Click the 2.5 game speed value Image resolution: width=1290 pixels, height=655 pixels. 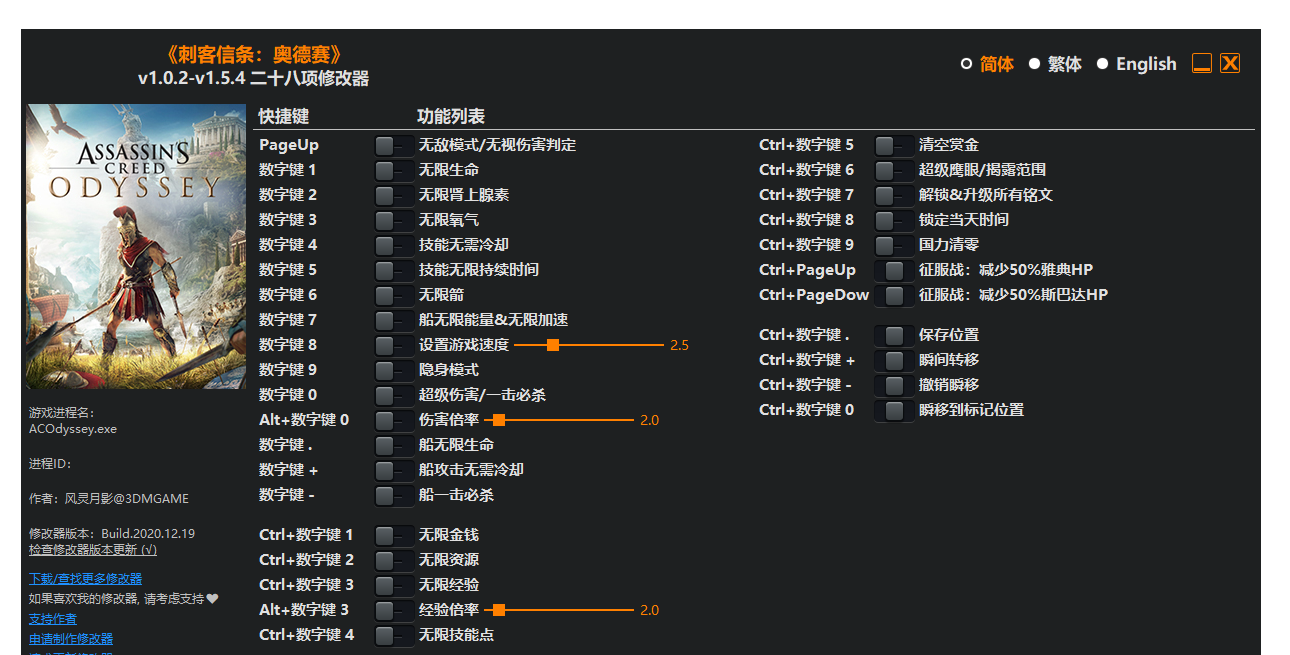[x=679, y=345]
